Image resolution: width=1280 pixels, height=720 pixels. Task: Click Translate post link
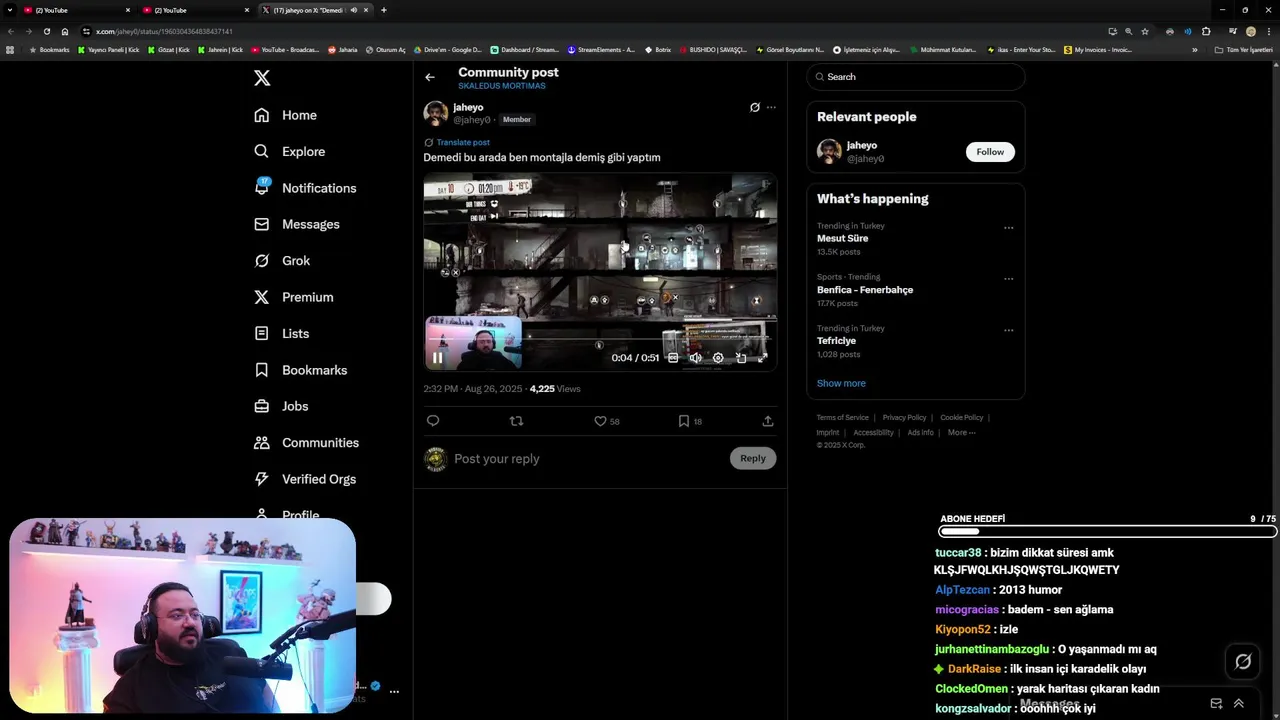click(463, 142)
